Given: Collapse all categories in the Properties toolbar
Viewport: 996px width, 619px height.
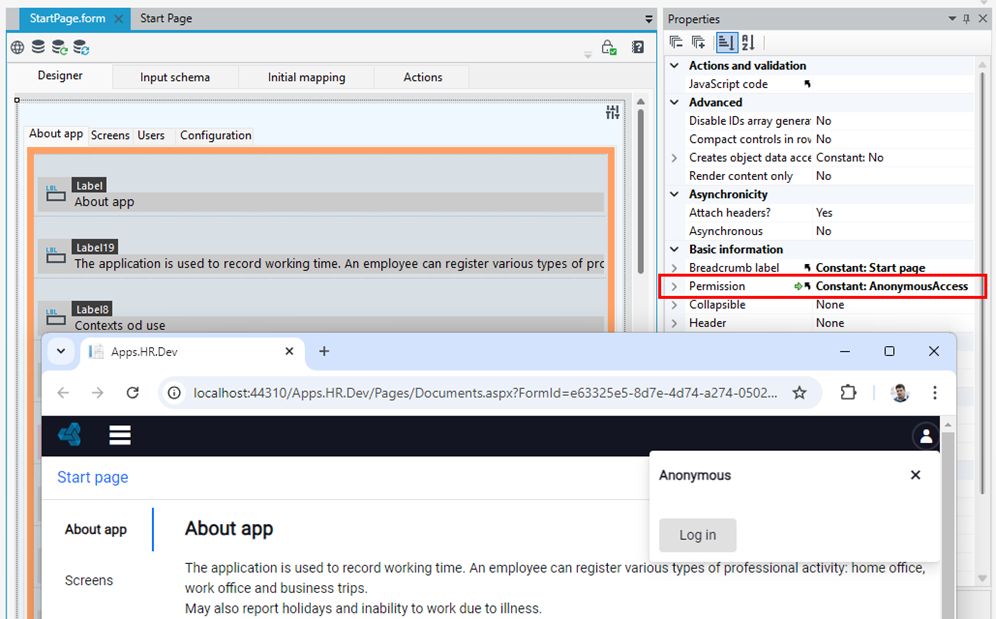Looking at the screenshot, I should [676, 43].
